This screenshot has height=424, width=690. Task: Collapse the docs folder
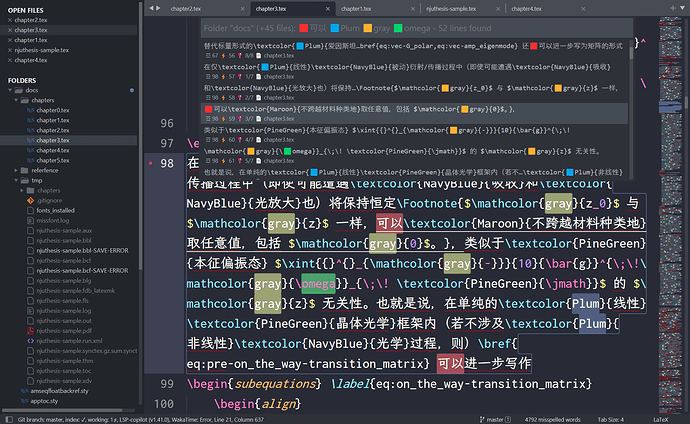[x=10, y=90]
